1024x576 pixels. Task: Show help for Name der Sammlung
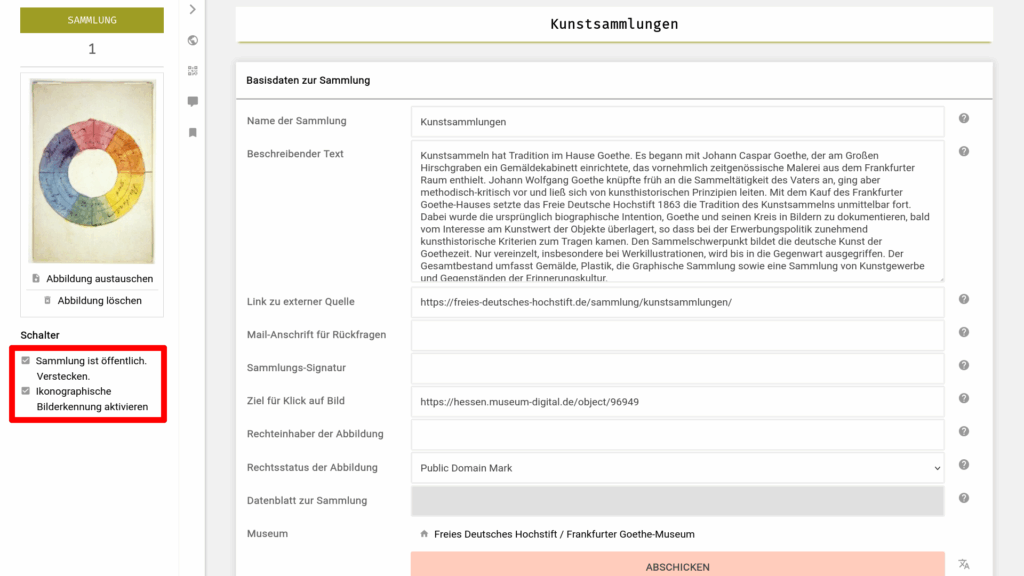pos(964,118)
